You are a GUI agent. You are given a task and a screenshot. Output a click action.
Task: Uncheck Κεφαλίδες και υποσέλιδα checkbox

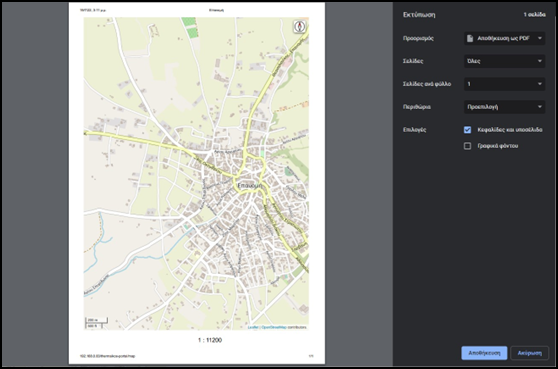coord(468,130)
